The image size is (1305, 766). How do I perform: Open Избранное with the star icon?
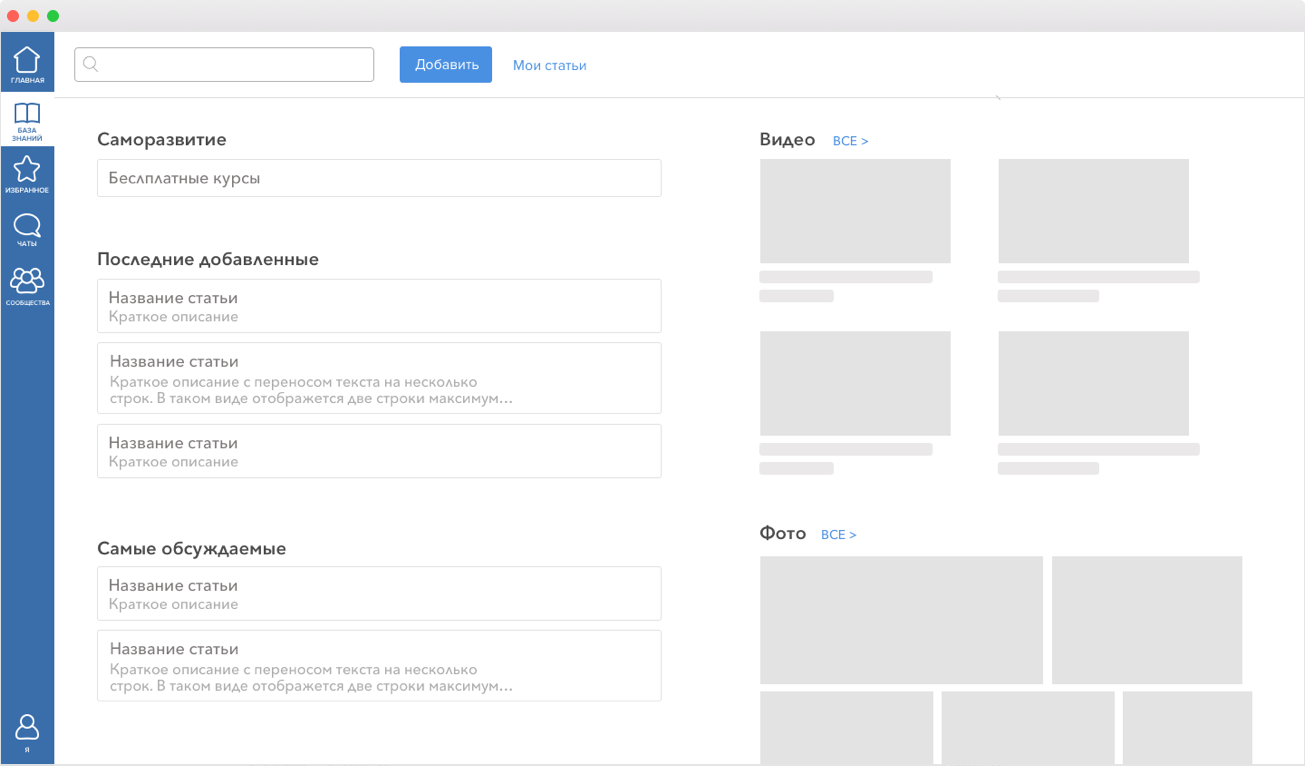point(27,169)
